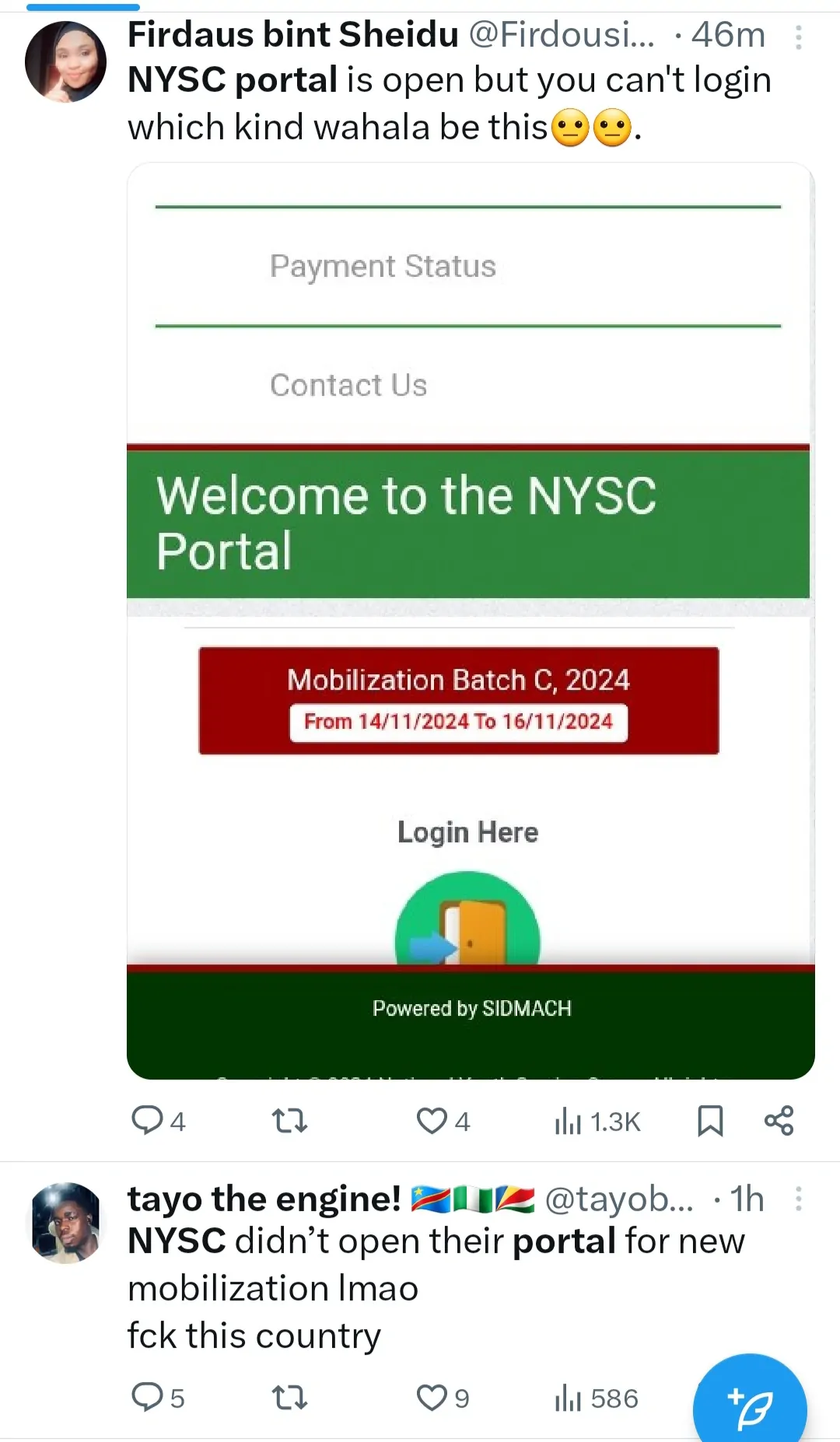Bookmark Firdaus's NYSC portal tweet

tap(710, 1121)
